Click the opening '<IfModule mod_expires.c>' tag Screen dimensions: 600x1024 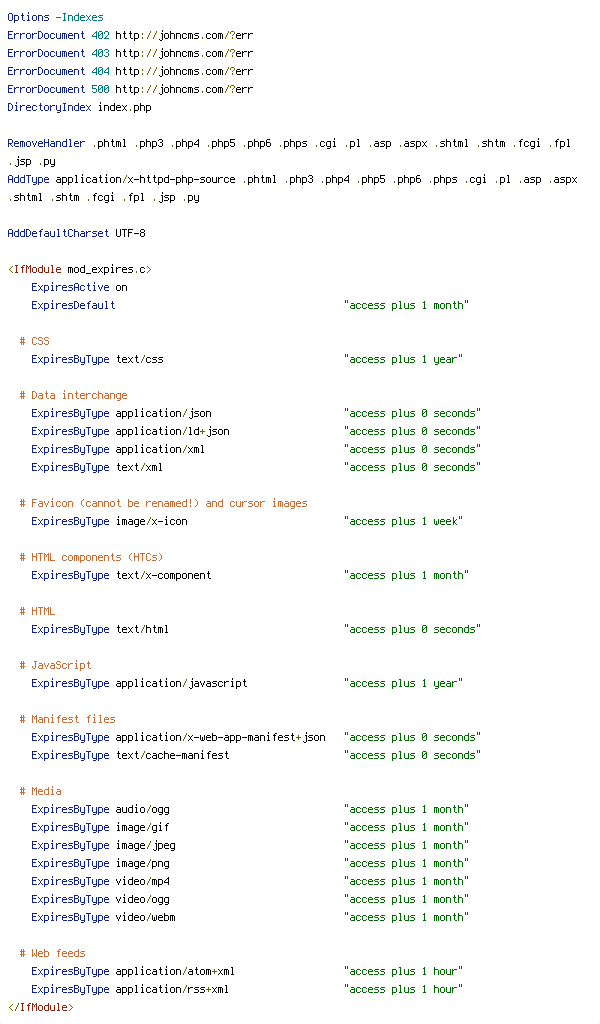tap(80, 269)
